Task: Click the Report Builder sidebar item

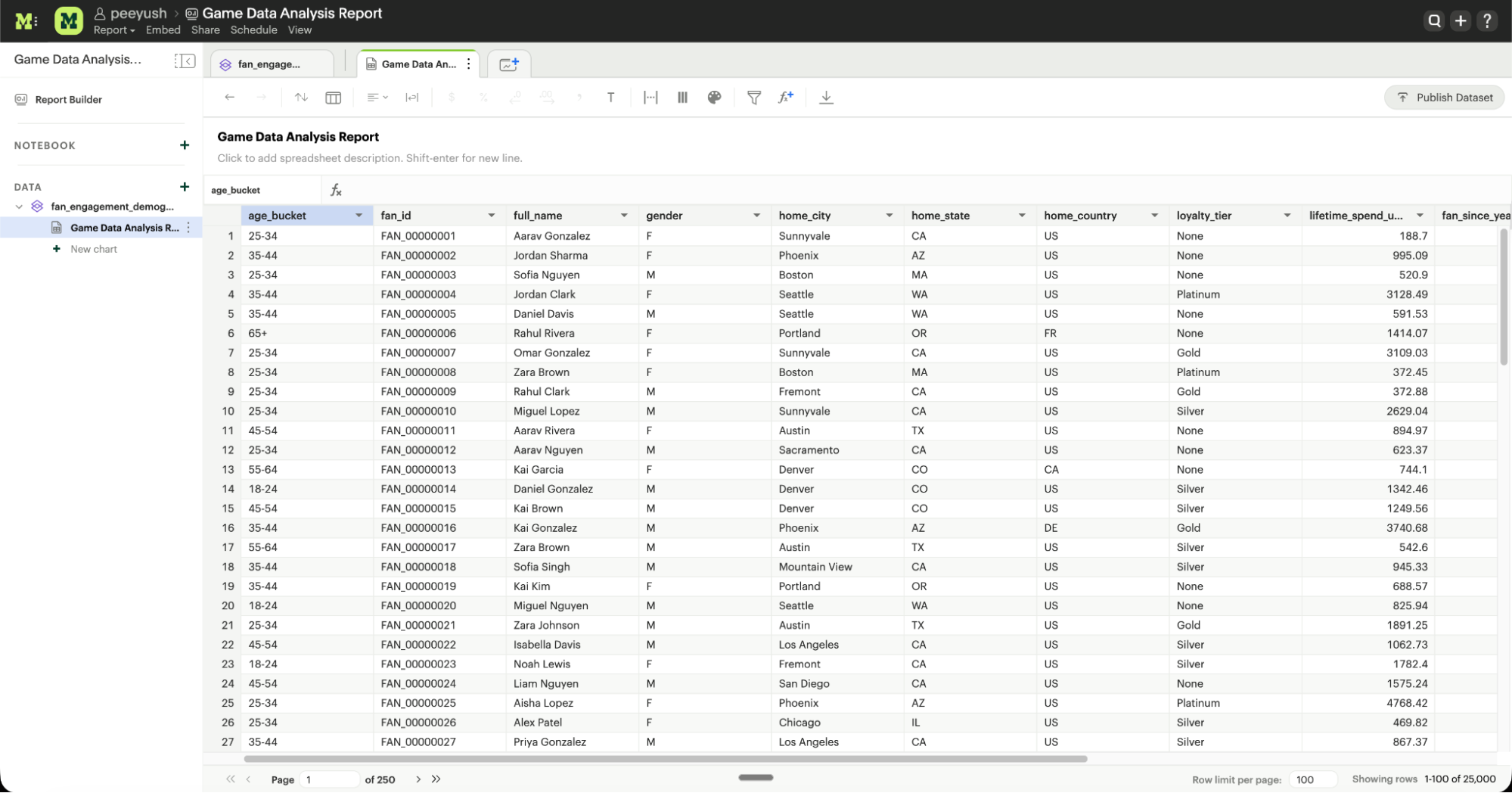Action: [x=68, y=99]
